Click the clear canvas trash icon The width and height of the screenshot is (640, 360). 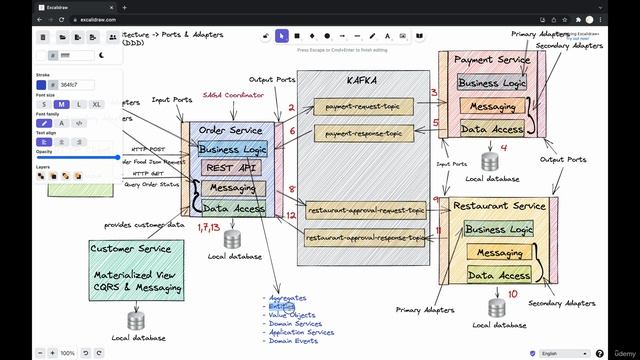(x=43, y=38)
